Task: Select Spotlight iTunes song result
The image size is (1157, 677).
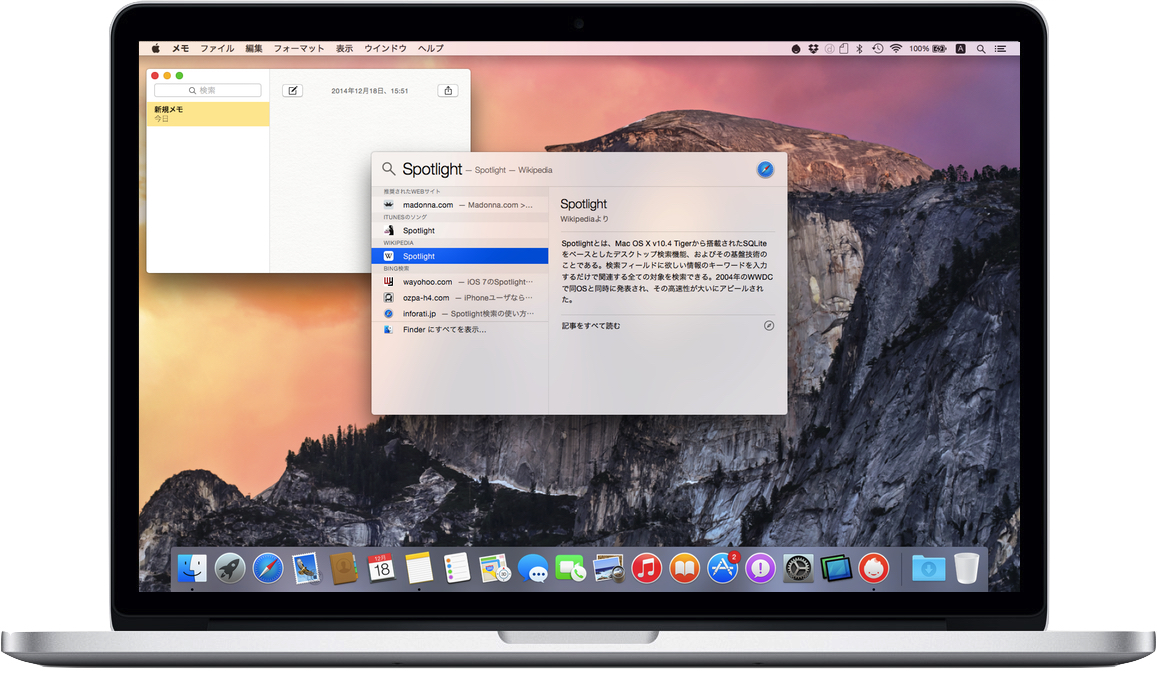Action: click(x=460, y=230)
